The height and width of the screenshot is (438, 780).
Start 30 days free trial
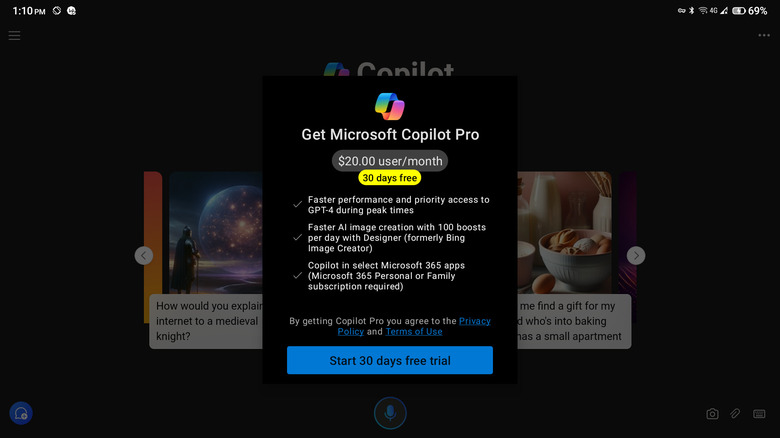point(390,360)
